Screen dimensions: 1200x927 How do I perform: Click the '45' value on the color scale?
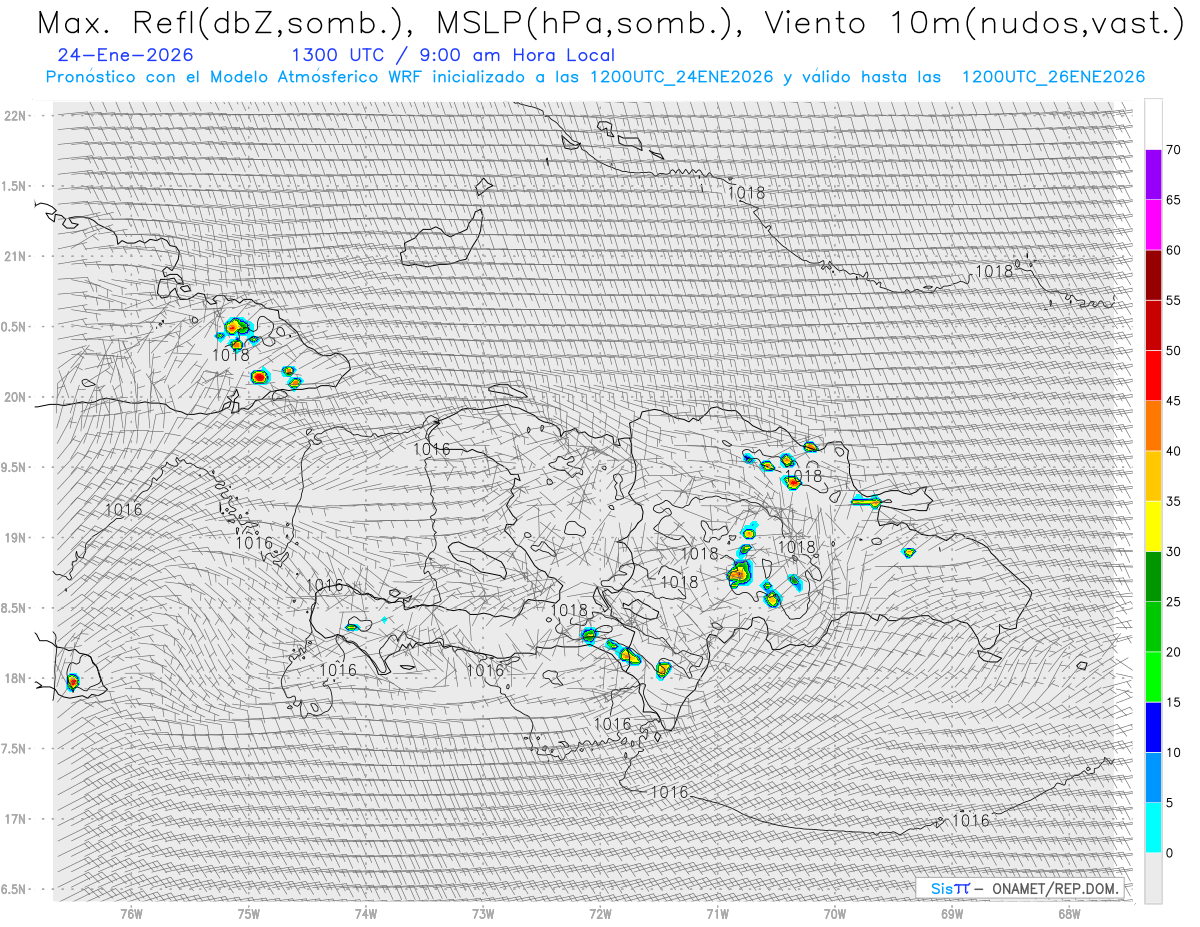coord(1173,401)
